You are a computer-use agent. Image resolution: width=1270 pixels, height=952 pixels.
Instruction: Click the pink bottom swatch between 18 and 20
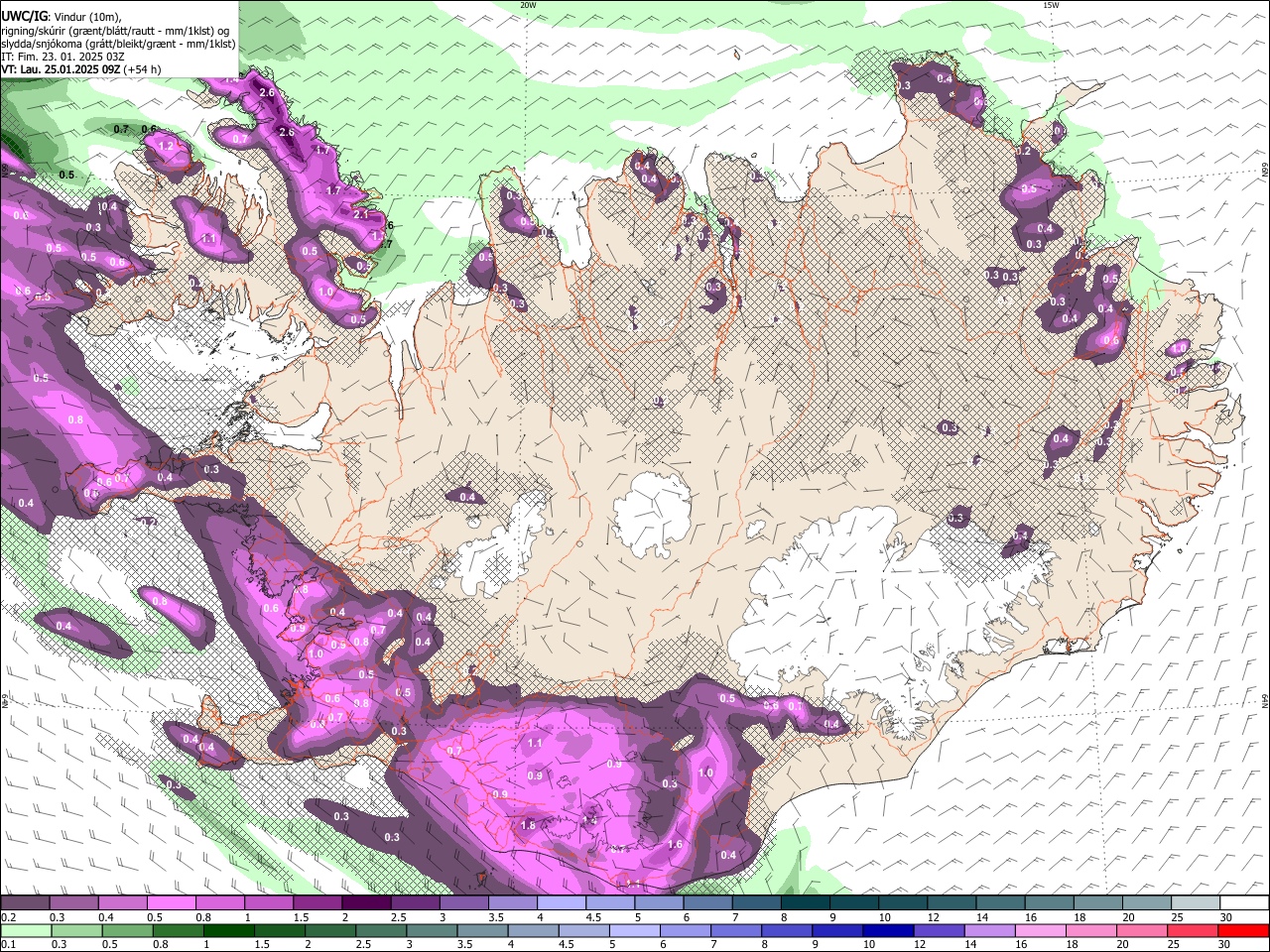pos(1091,931)
